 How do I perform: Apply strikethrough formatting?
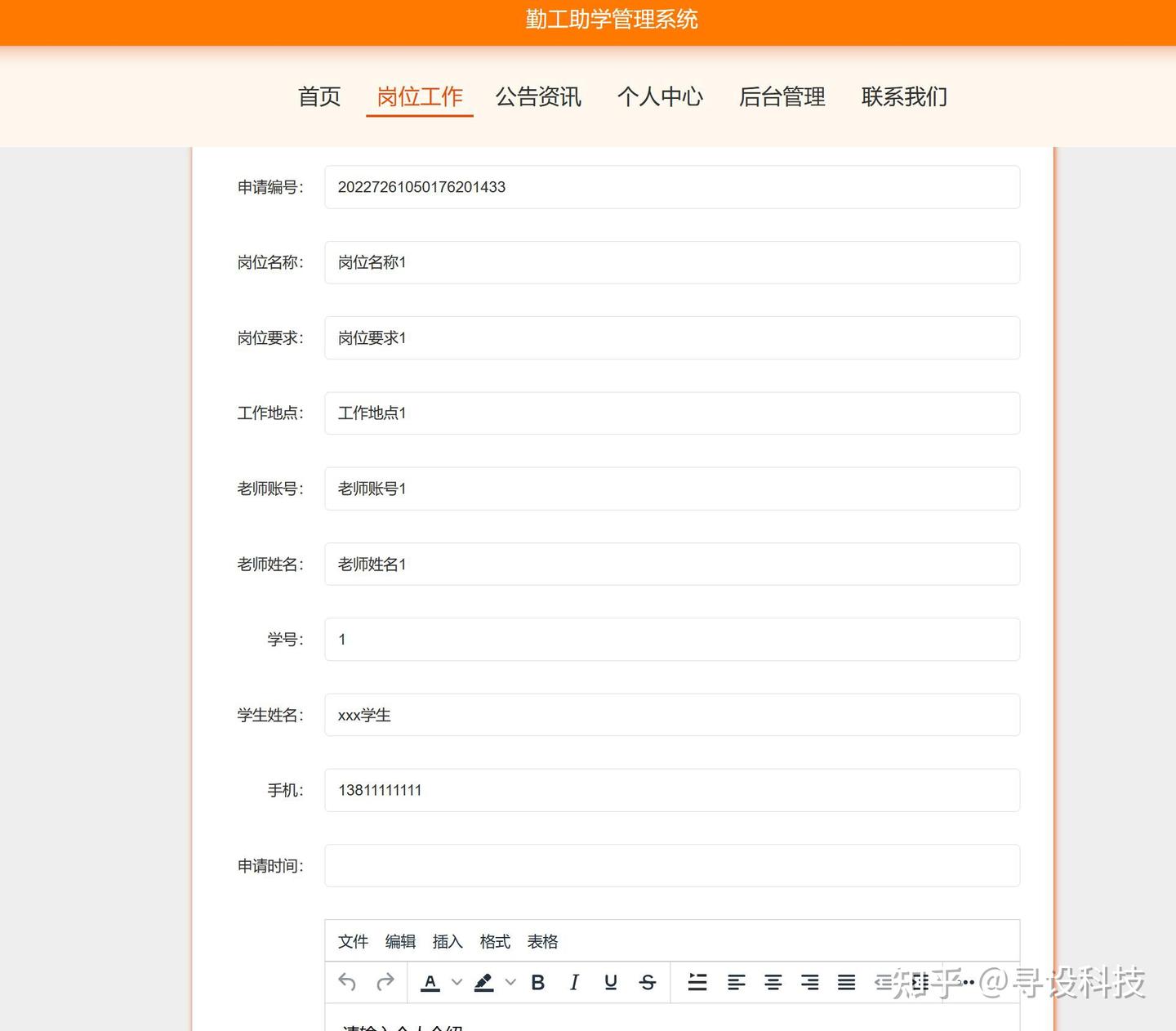[x=647, y=982]
